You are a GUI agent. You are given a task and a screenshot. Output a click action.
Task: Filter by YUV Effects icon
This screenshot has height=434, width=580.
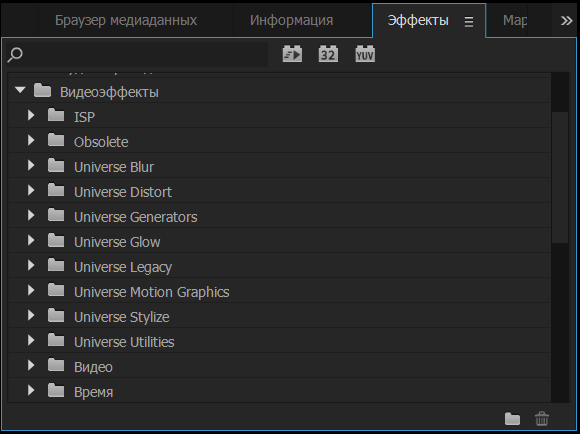pos(365,54)
